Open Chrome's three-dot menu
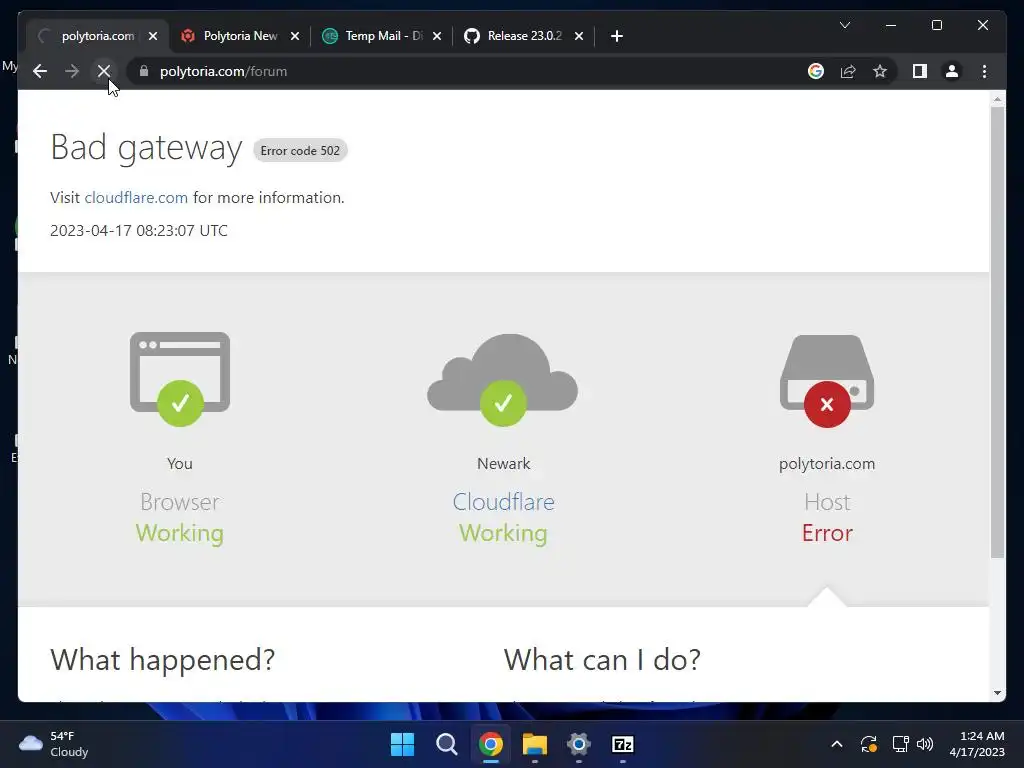This screenshot has height=768, width=1024. coord(984,71)
